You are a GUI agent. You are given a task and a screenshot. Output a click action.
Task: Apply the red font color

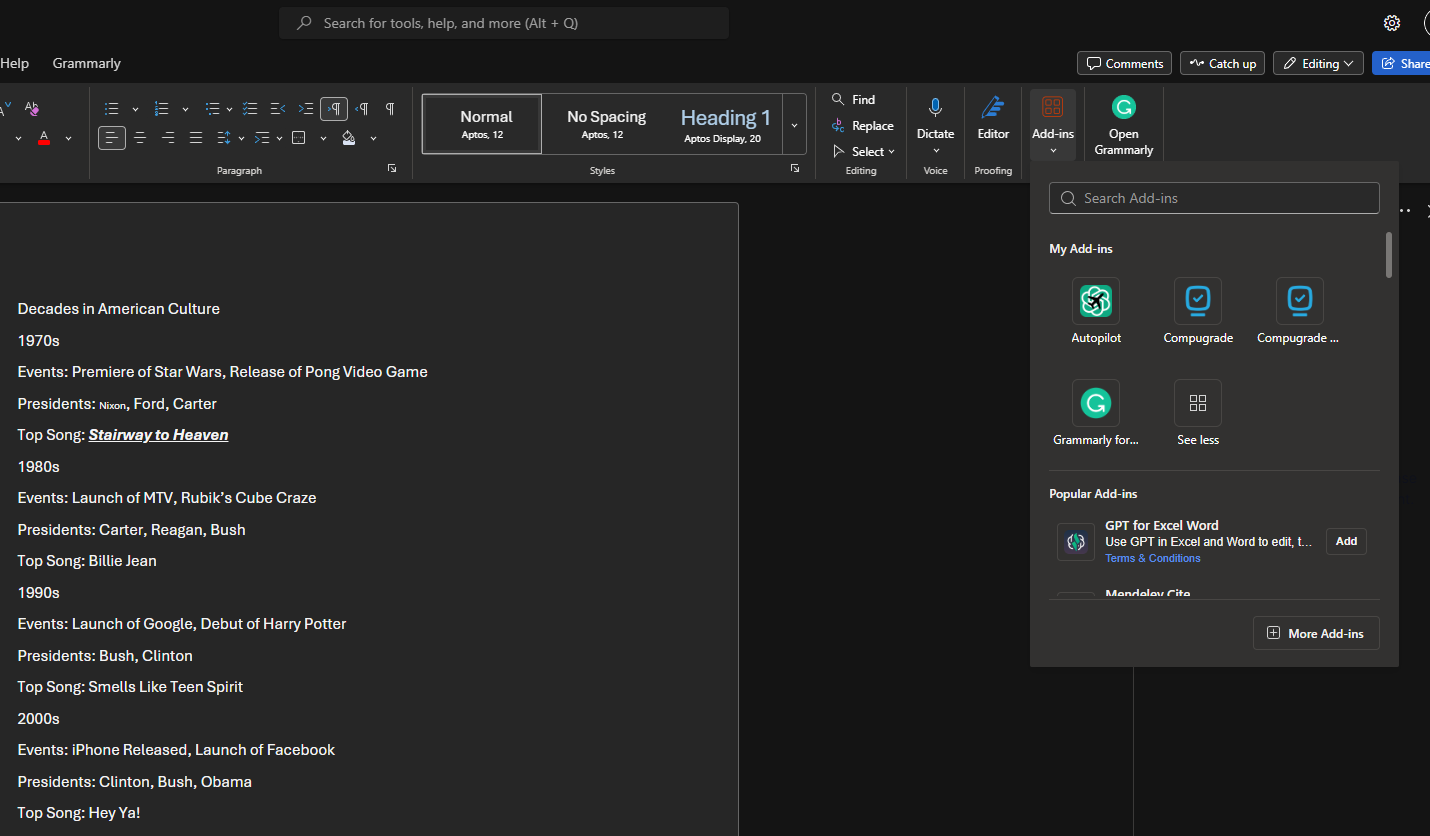point(44,138)
